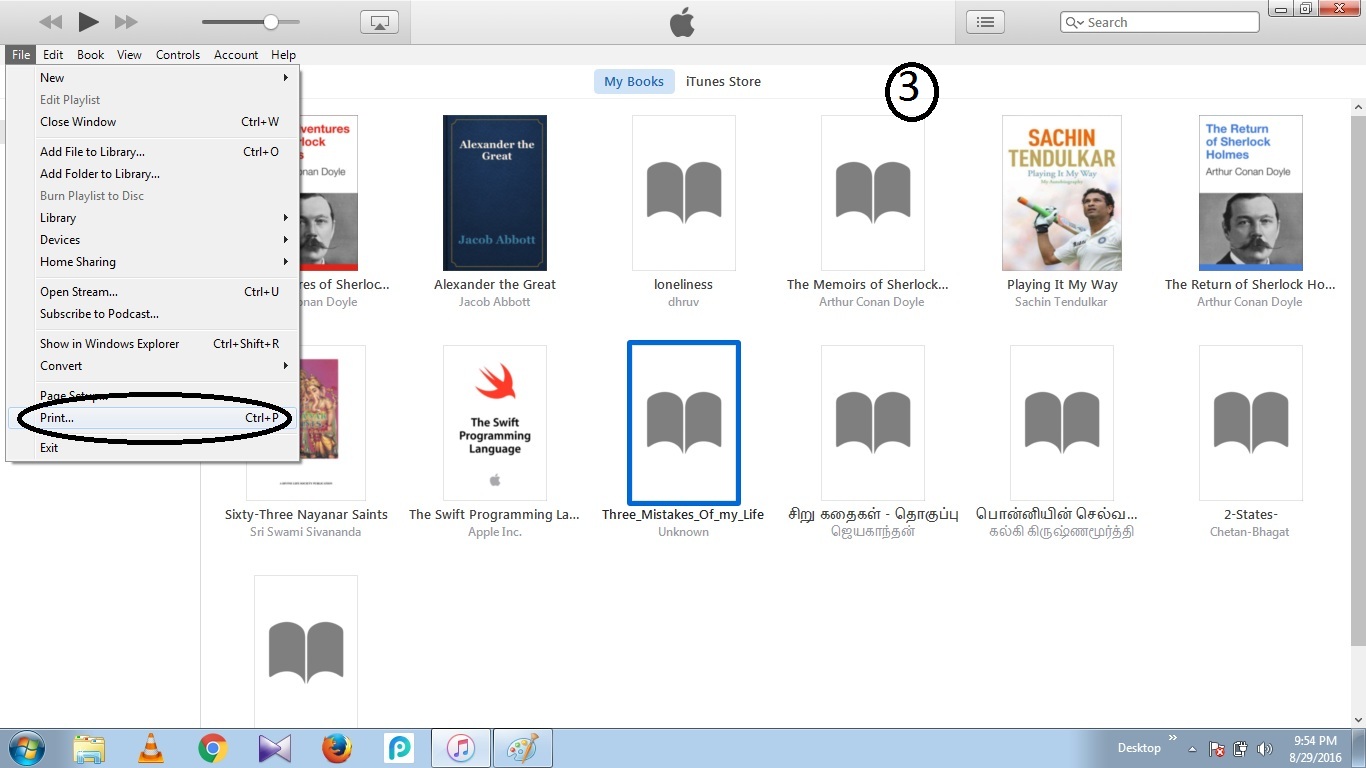This screenshot has height=768, width=1366.
Task: Select the சிறு கதைகள் book cover
Action: (x=873, y=423)
